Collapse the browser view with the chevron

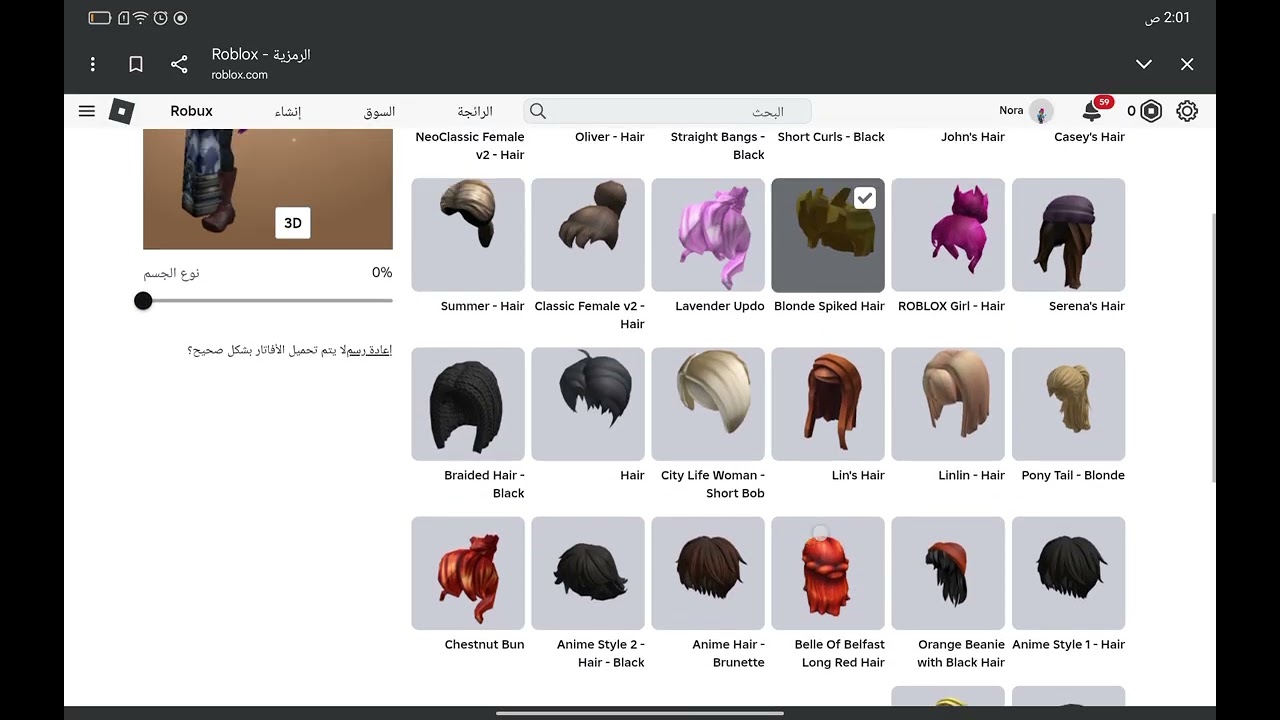pyautogui.click(x=1144, y=64)
